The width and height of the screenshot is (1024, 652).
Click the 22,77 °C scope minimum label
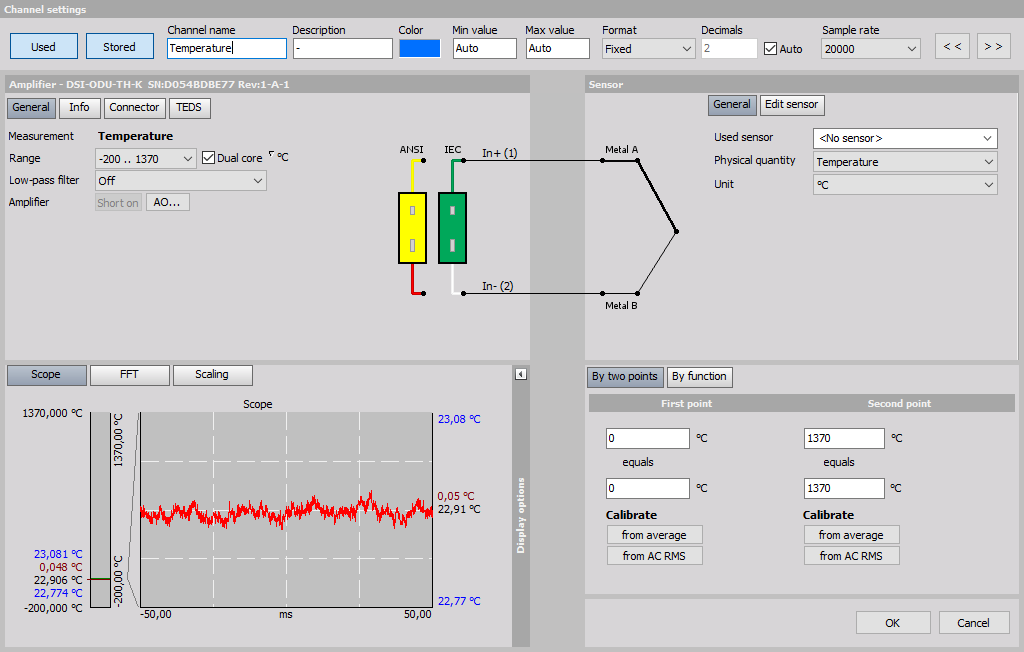click(459, 601)
